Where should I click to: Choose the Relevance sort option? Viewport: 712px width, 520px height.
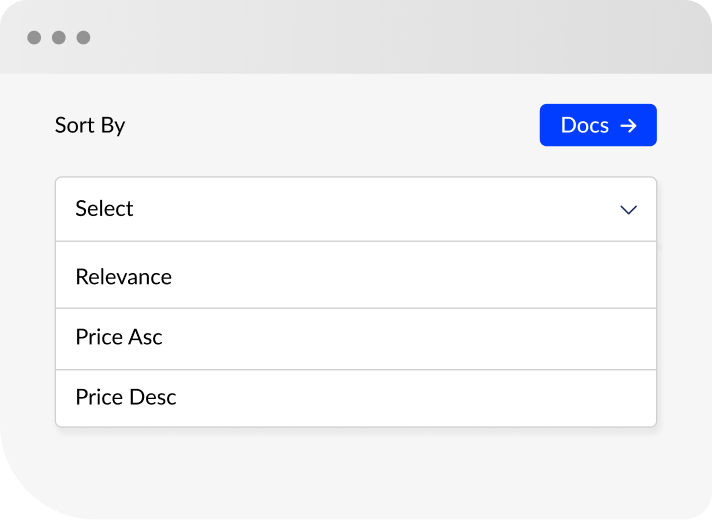[x=356, y=276]
